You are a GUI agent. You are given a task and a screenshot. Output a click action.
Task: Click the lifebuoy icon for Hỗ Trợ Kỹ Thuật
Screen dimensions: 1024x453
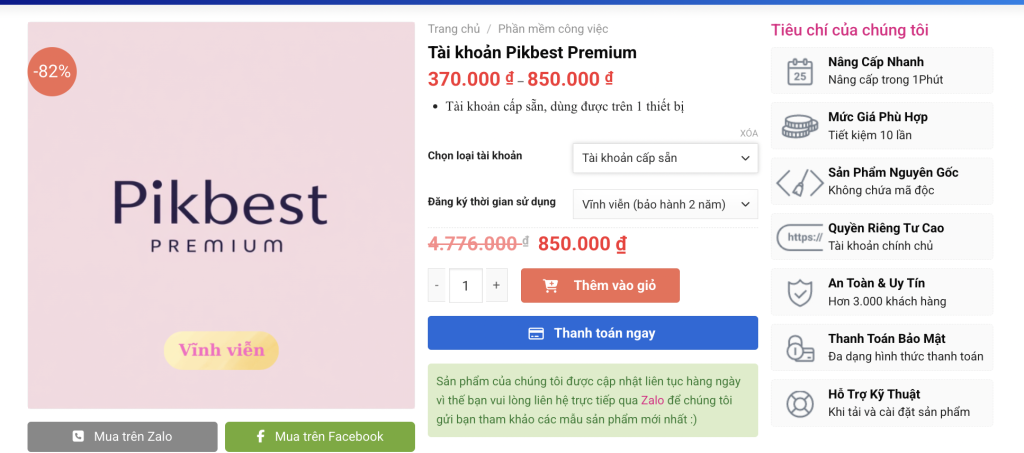click(x=799, y=403)
